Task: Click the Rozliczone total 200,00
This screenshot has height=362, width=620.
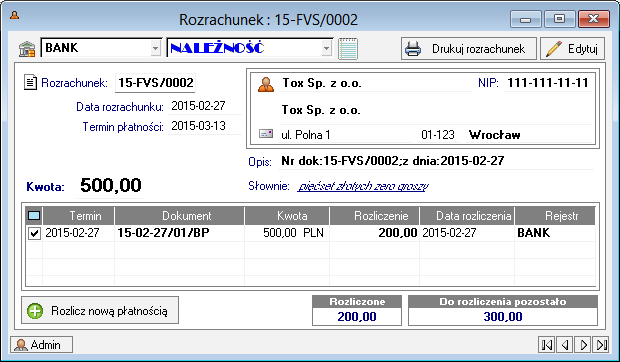Action: [x=357, y=317]
